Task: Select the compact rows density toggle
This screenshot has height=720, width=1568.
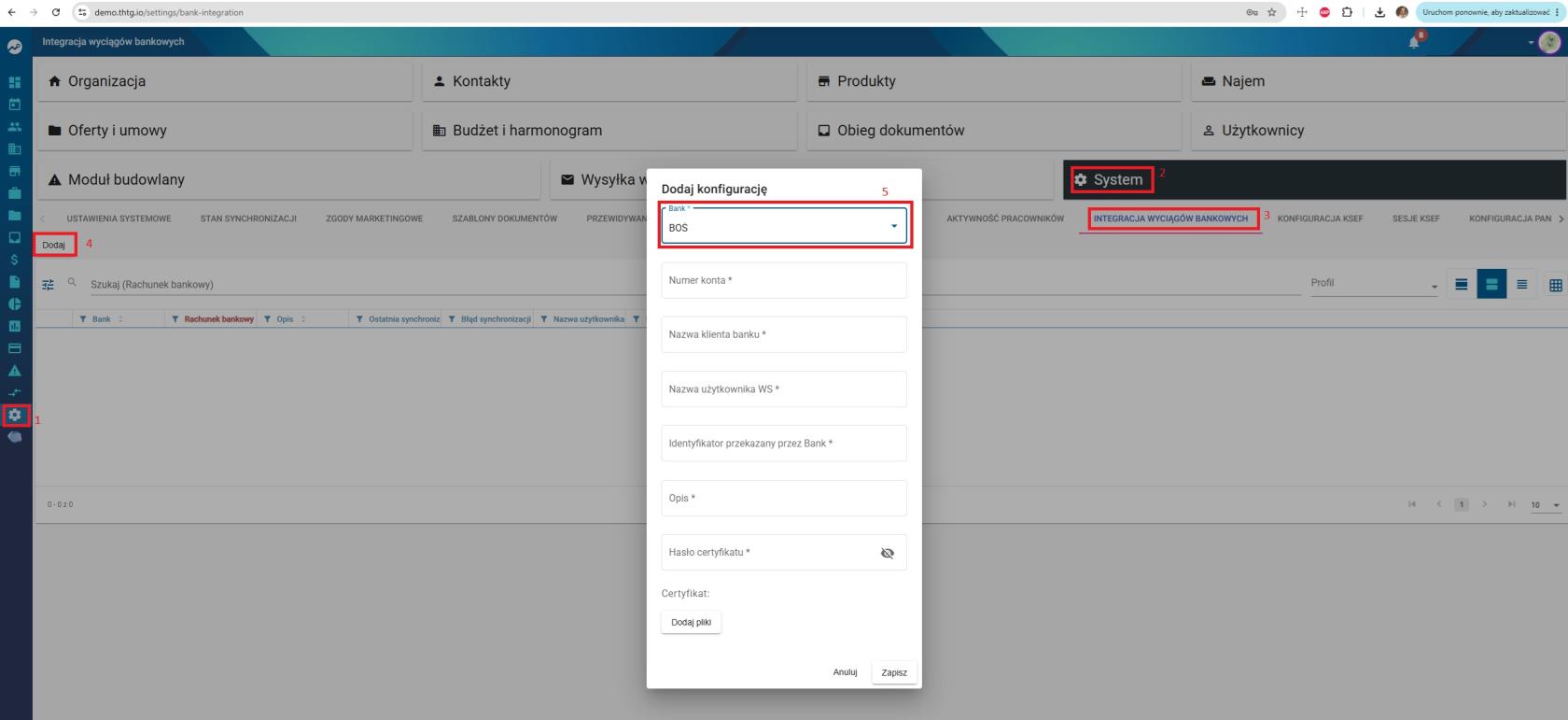Action: (1462, 285)
